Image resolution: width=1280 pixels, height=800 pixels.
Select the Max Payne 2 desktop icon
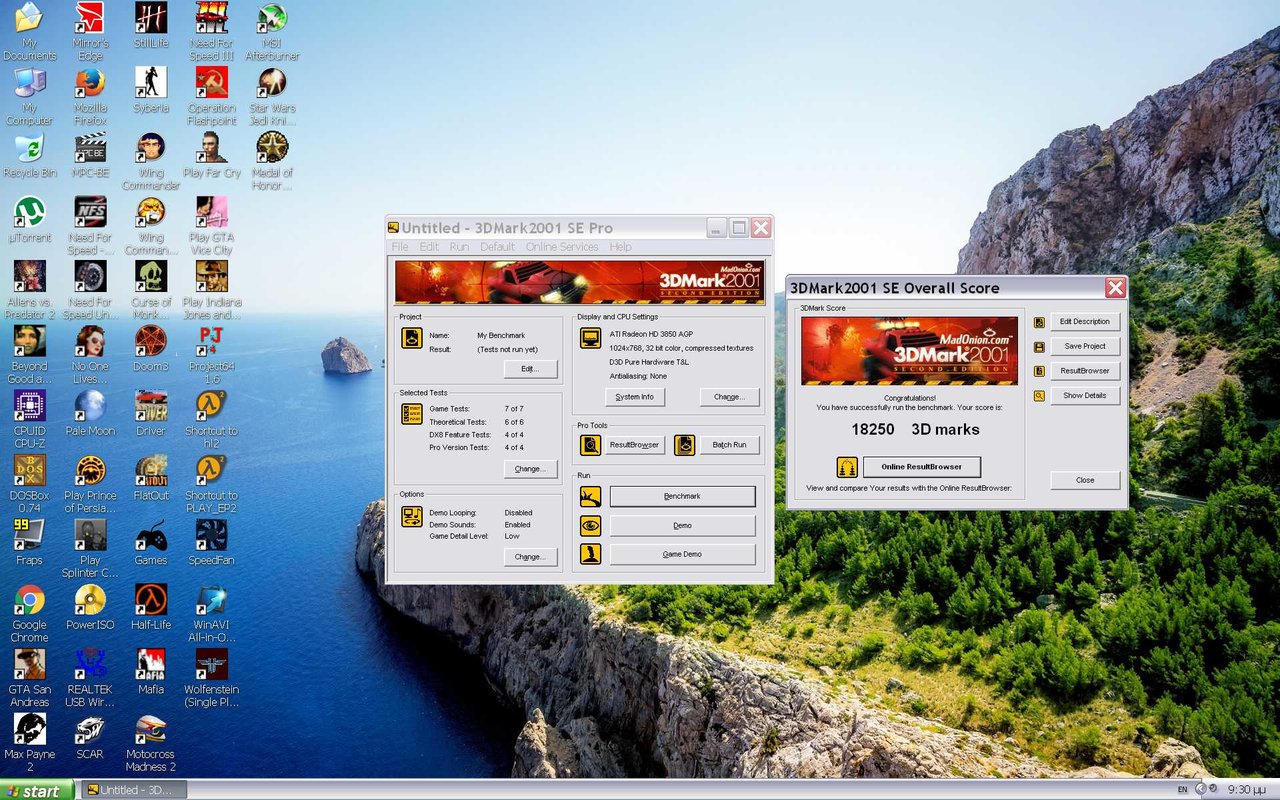pyautogui.click(x=29, y=741)
